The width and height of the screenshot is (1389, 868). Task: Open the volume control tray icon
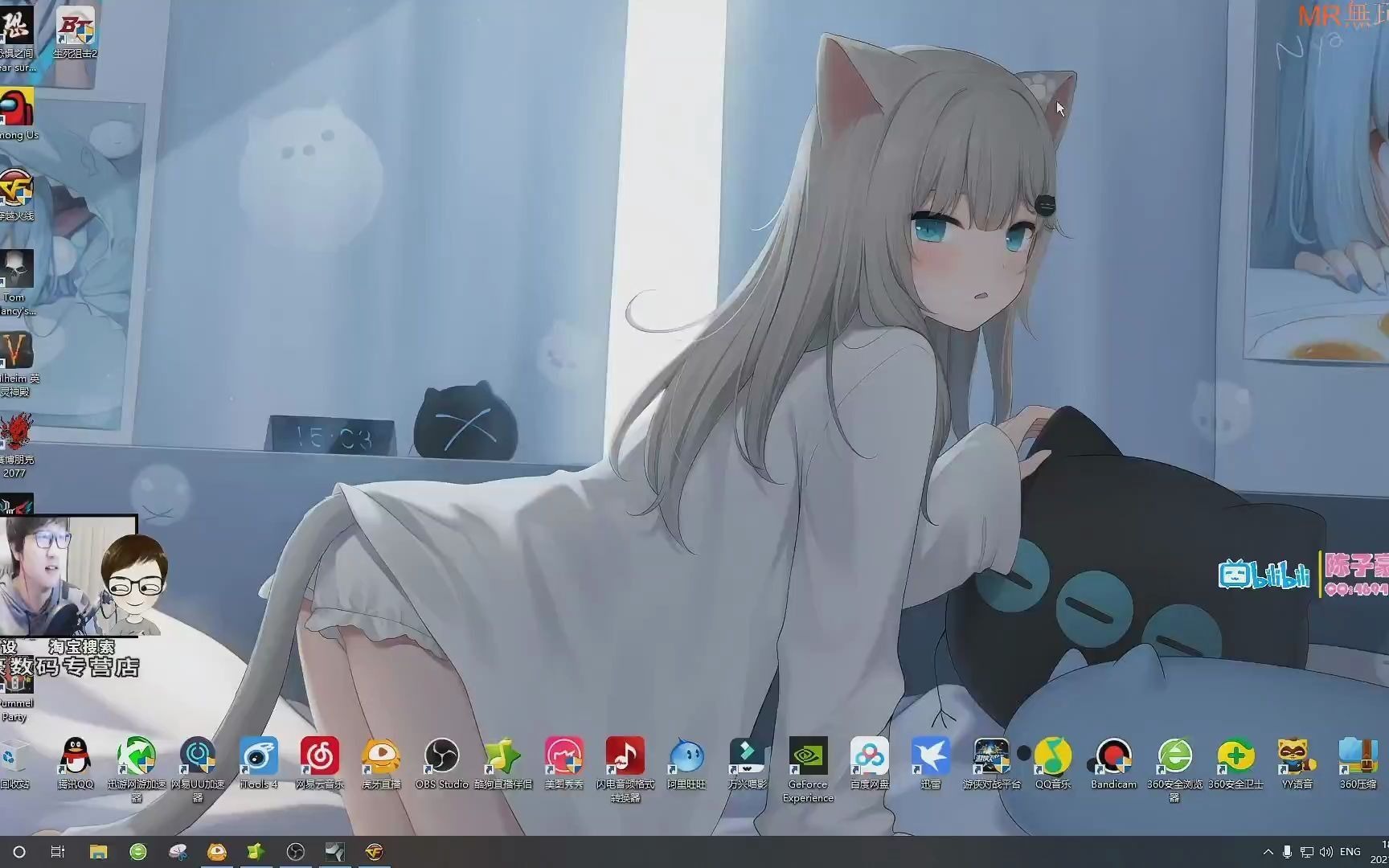pos(1326,852)
